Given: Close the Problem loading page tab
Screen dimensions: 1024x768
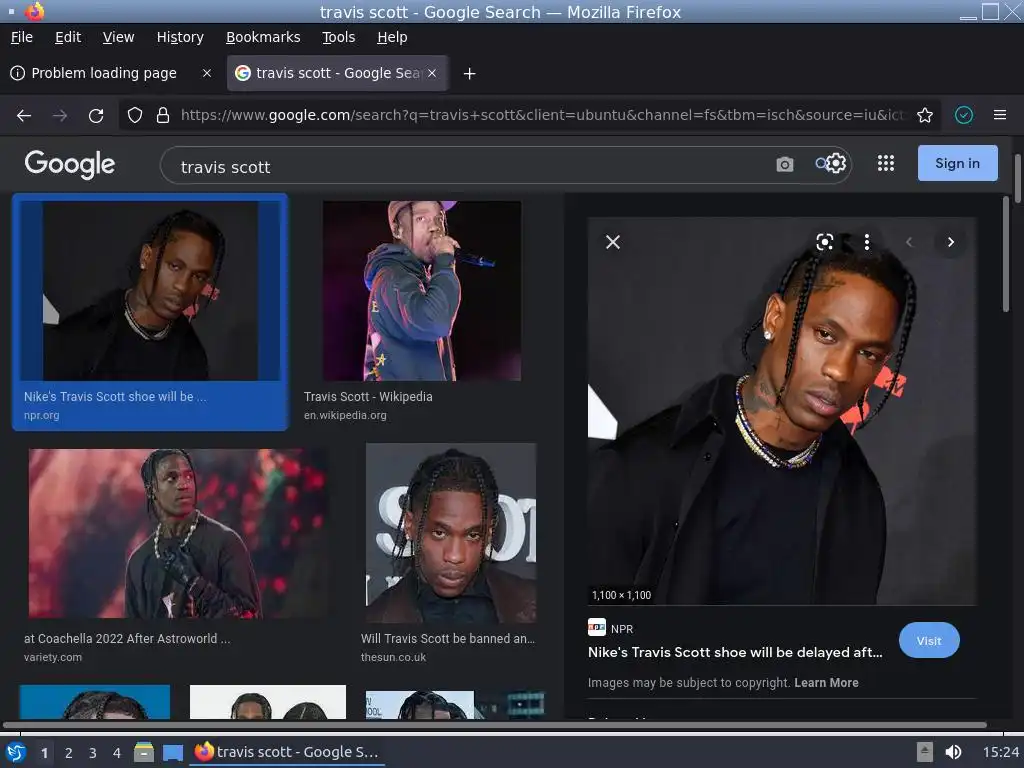Looking at the screenshot, I should click(207, 73).
